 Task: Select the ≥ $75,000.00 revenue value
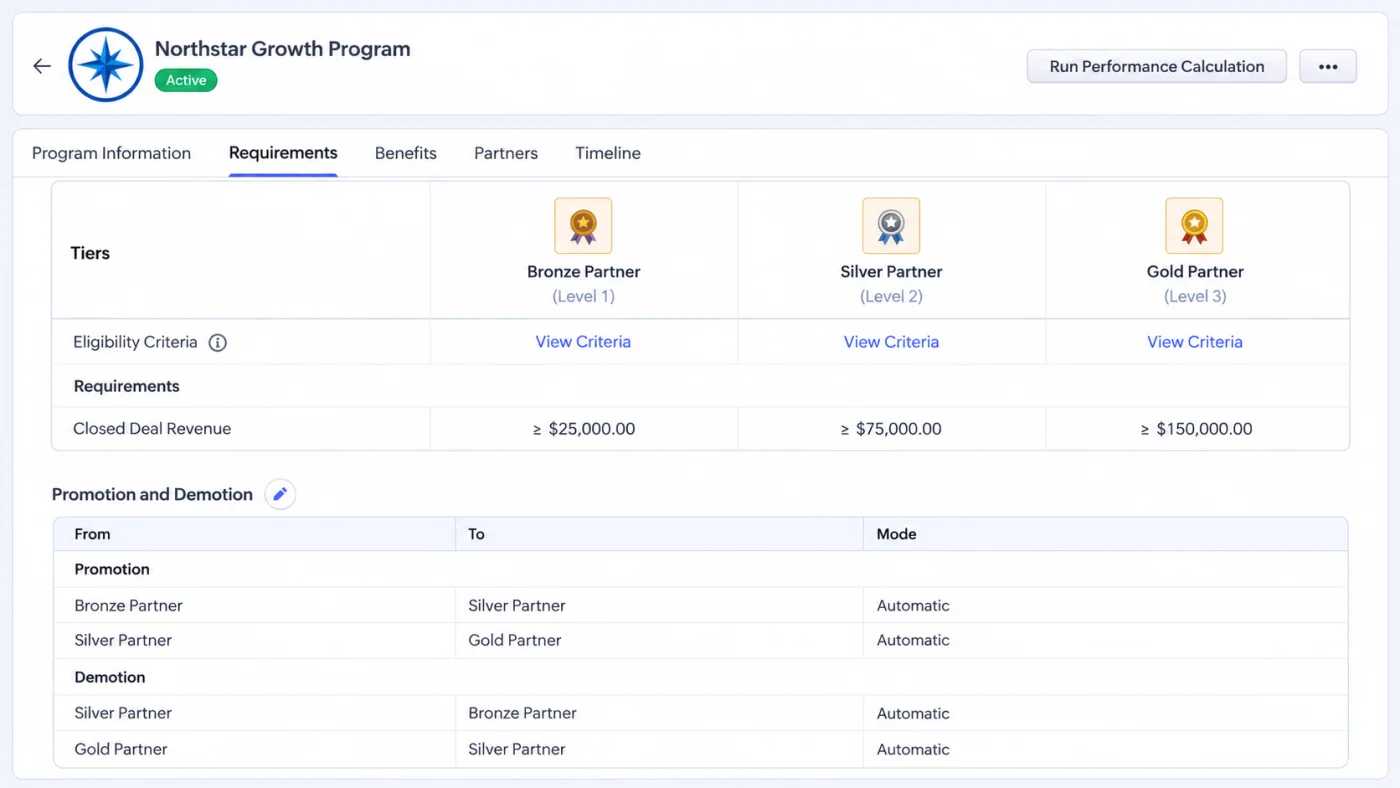pyautogui.click(x=891, y=429)
